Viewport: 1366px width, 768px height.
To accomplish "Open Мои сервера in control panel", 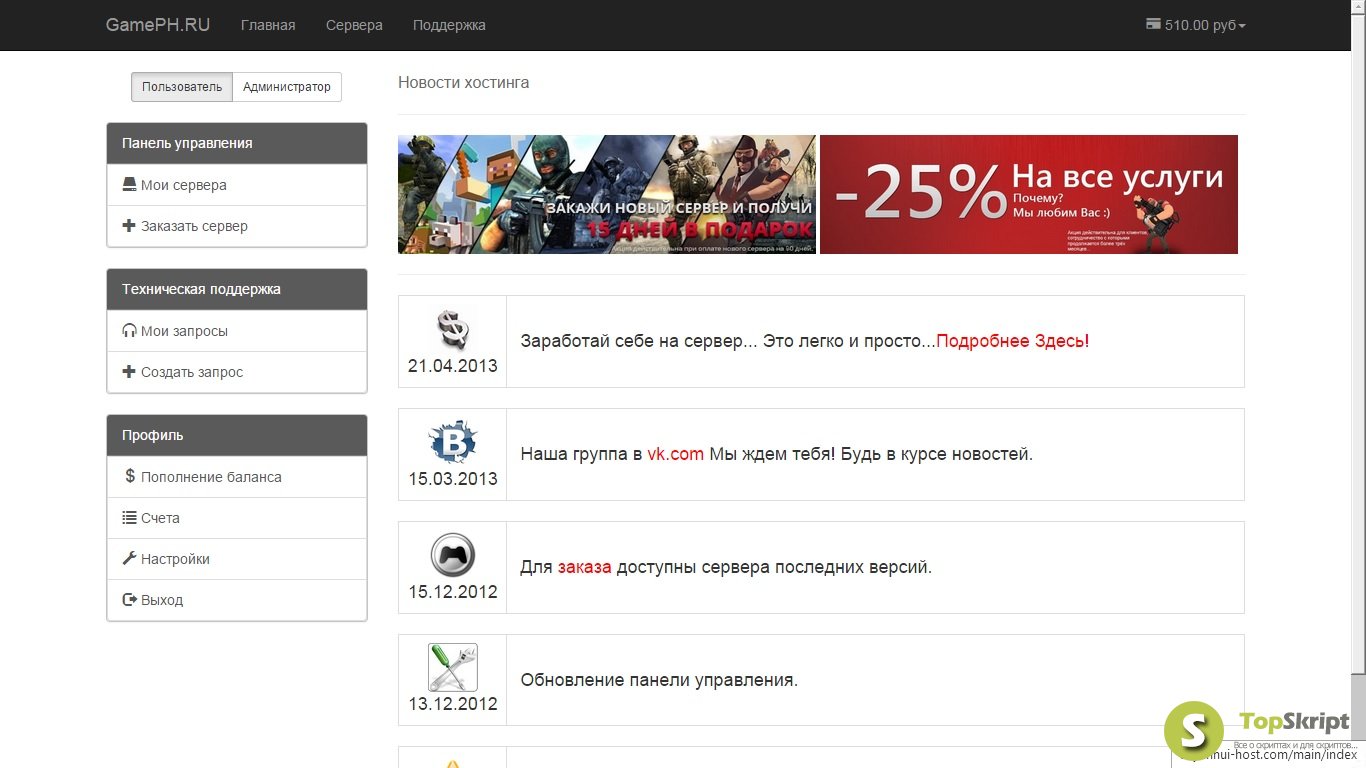I will (237, 185).
